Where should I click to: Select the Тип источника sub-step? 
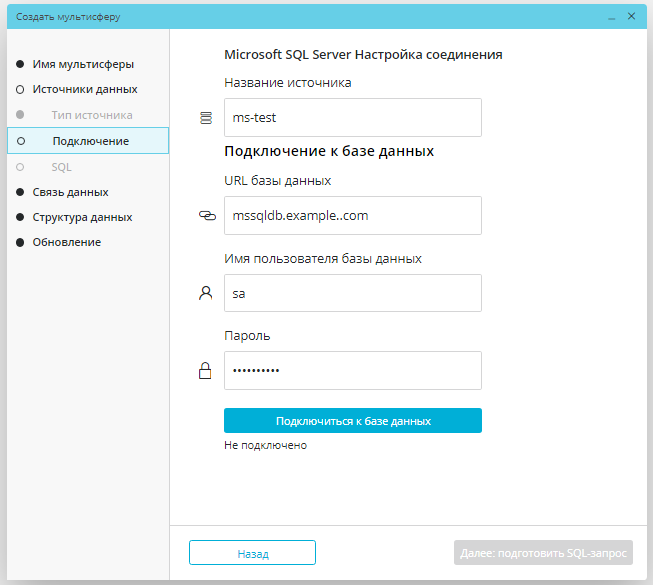point(92,115)
